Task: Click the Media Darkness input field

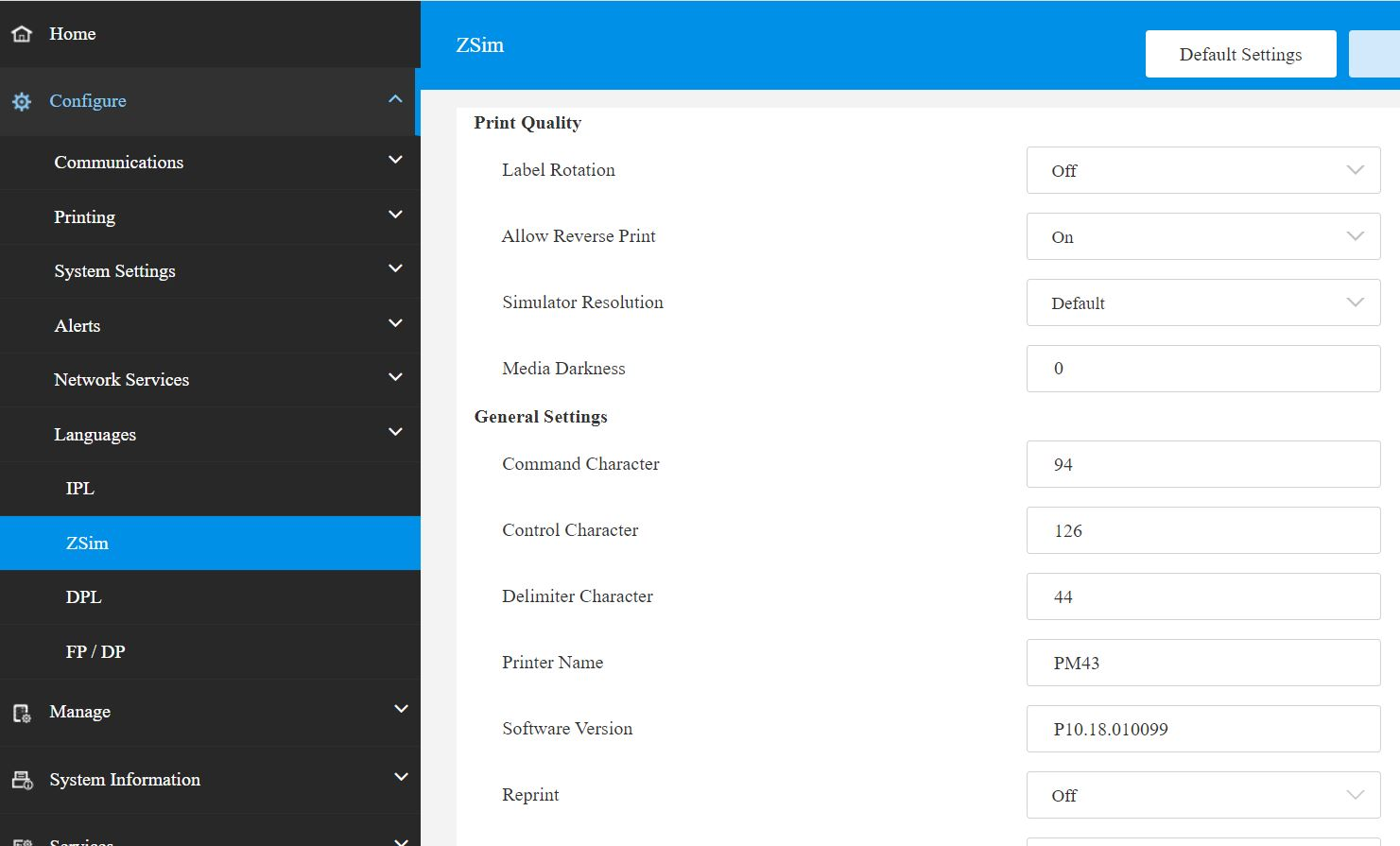Action: [x=1202, y=369]
